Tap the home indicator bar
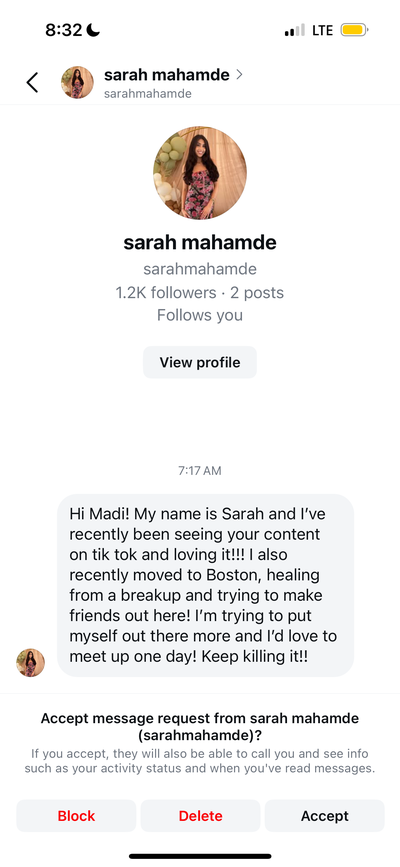 click(x=200, y=856)
